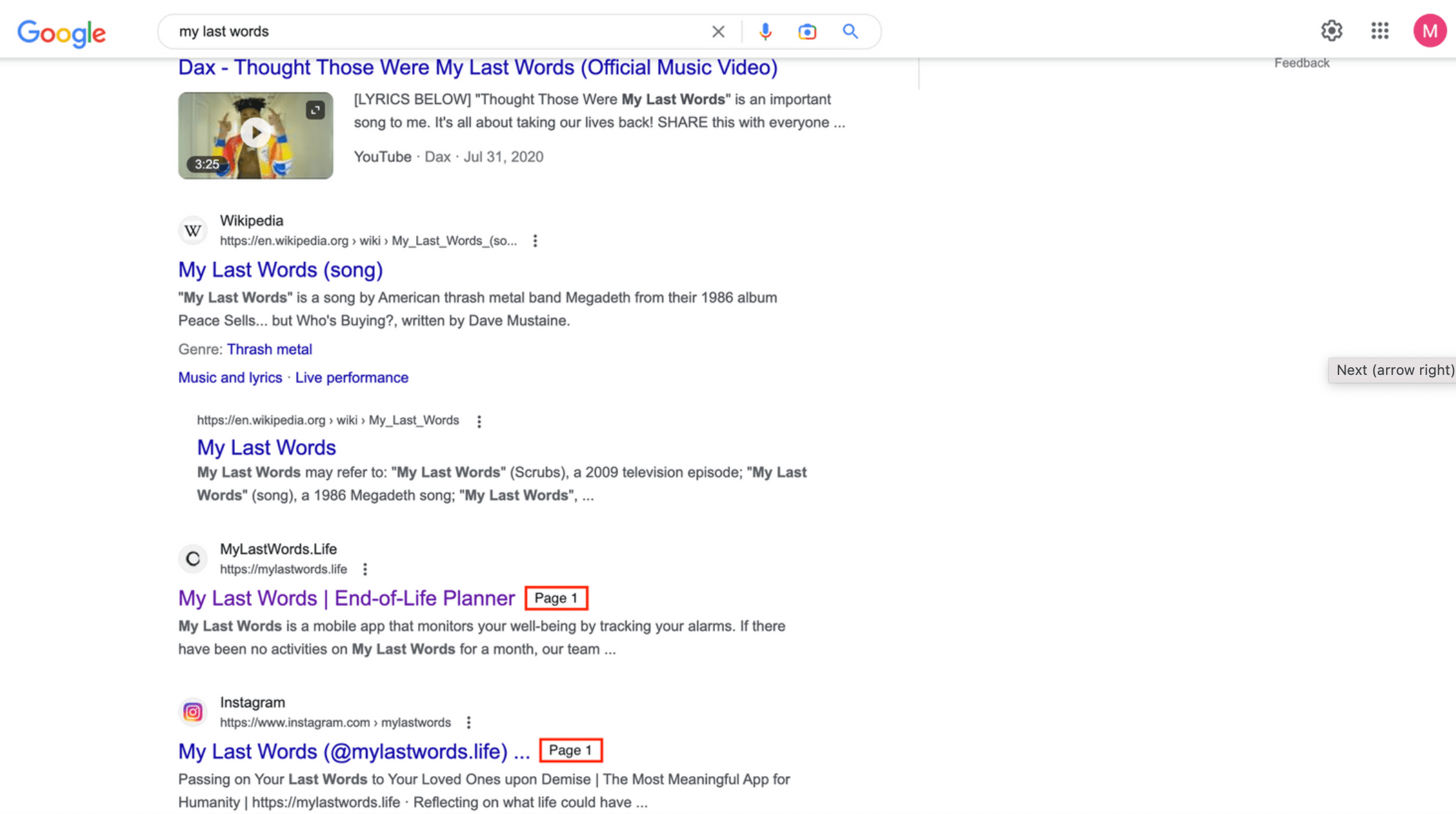Open the My Last Words disambiguation link
The height and width of the screenshot is (814, 1456).
pyautogui.click(x=266, y=447)
